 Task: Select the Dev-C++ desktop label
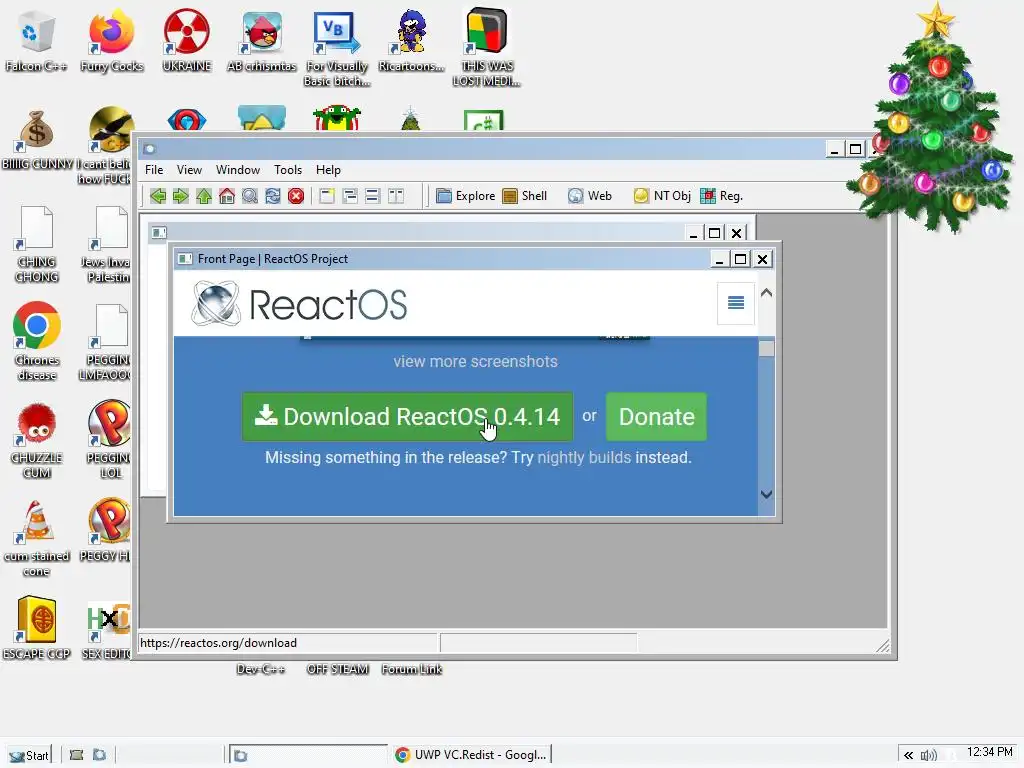click(x=261, y=669)
